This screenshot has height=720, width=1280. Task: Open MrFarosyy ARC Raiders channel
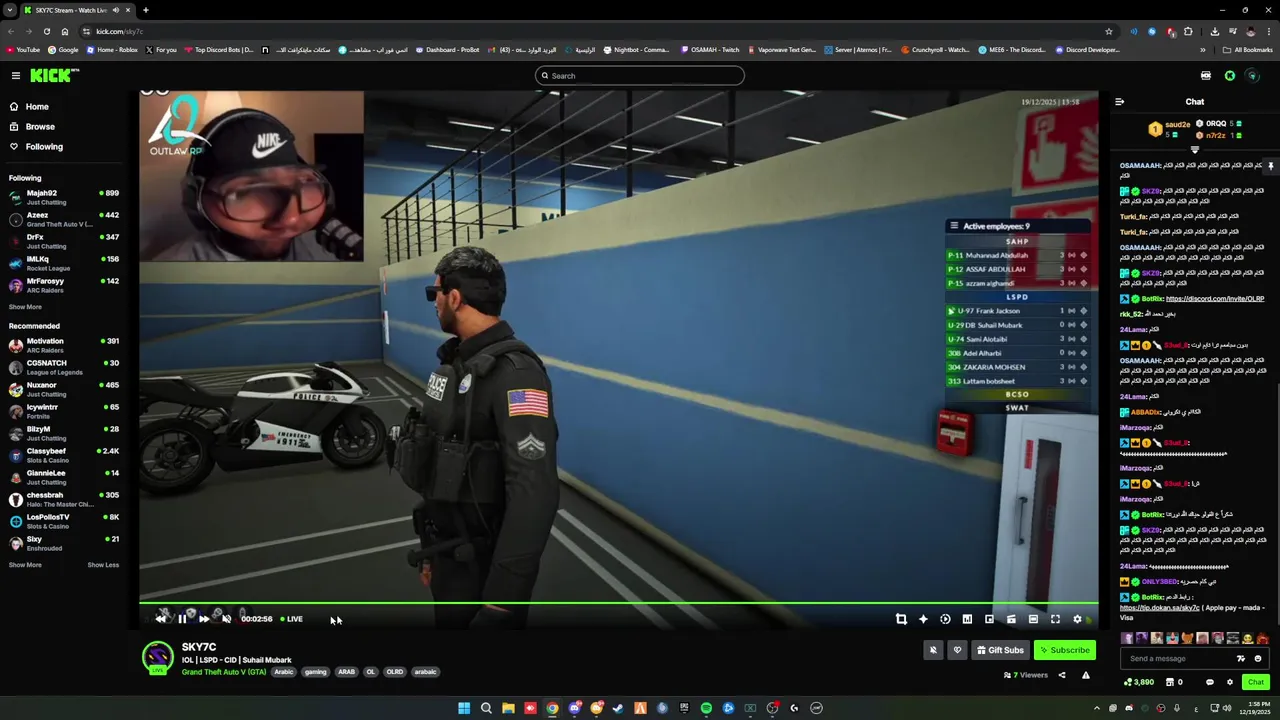pyautogui.click(x=64, y=285)
